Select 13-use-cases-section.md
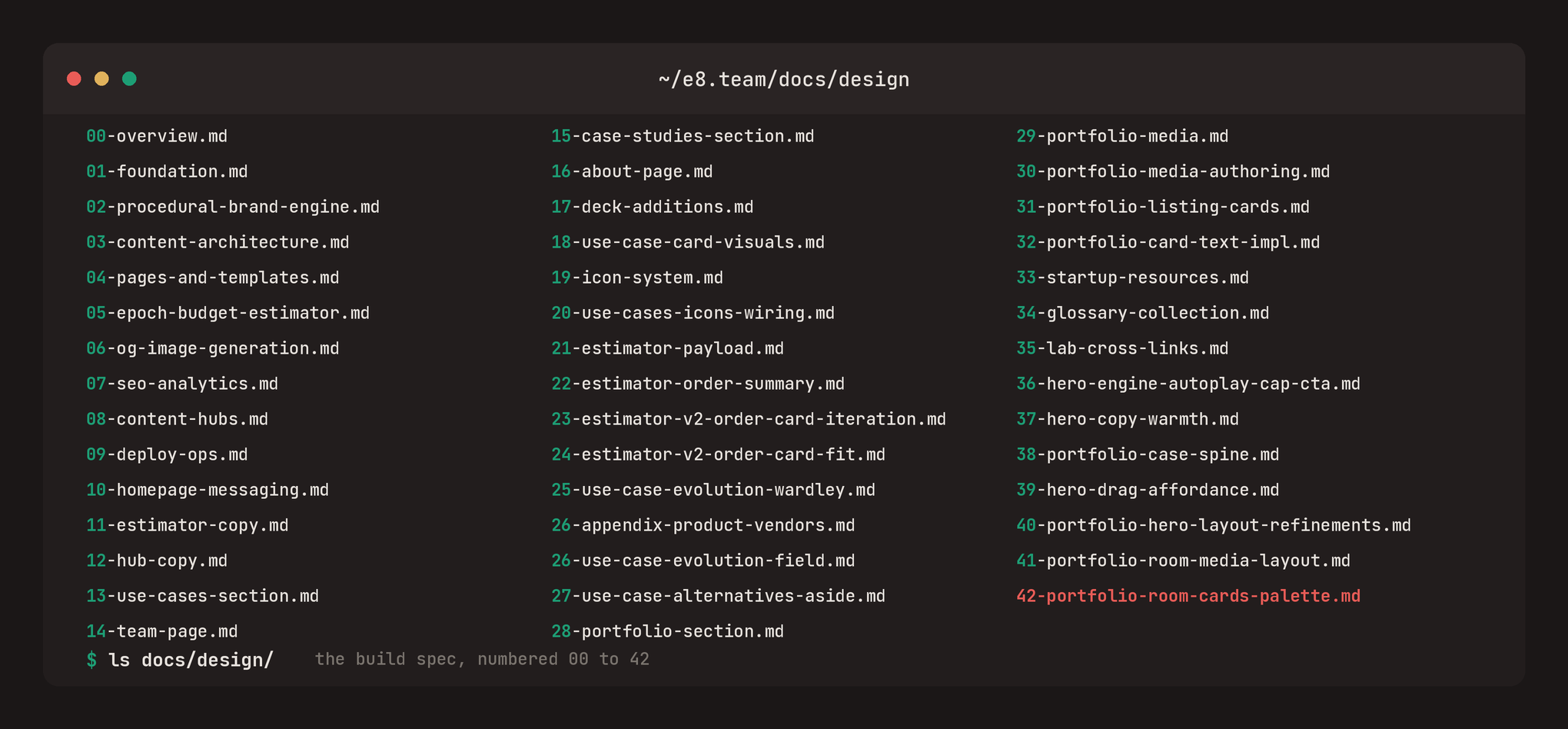1568x729 pixels. (203, 596)
